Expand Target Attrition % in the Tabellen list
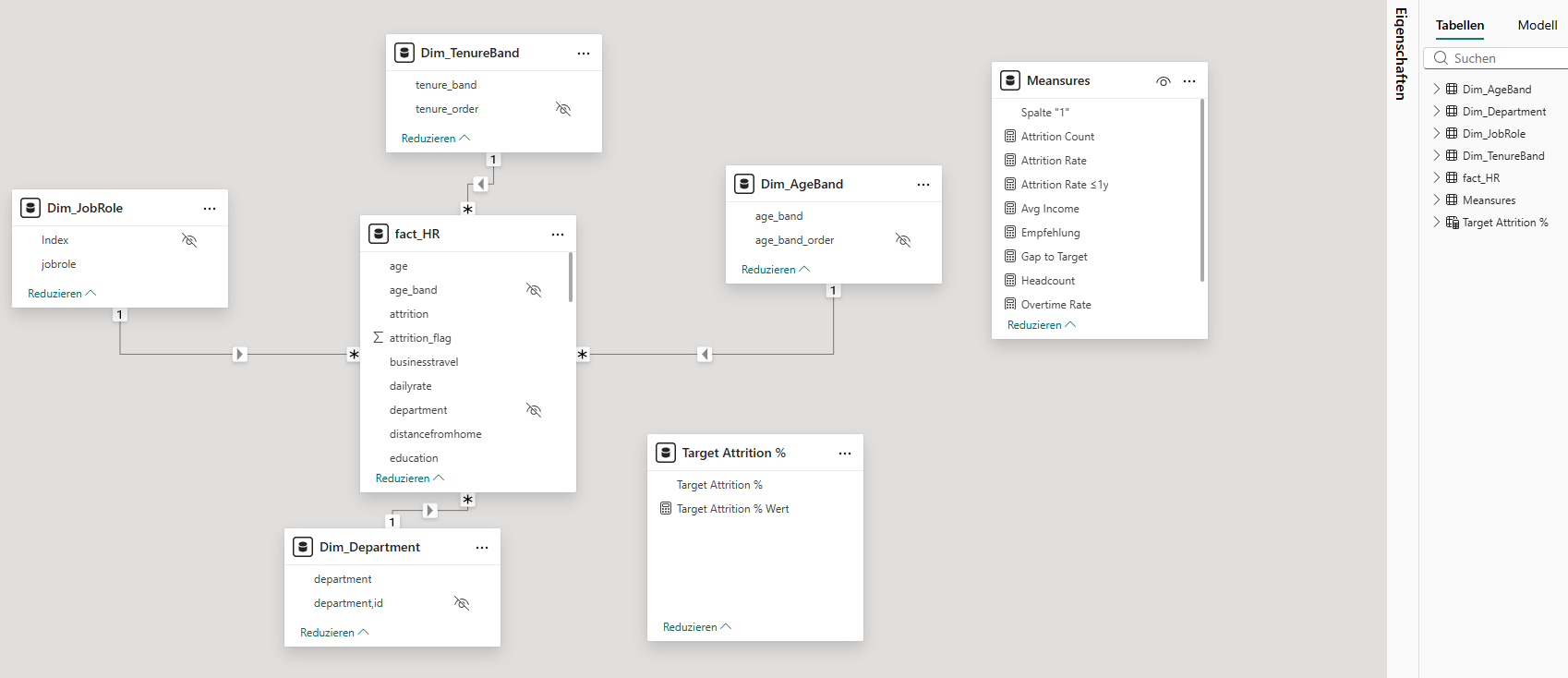Image resolution: width=1568 pixels, height=678 pixels. (x=1437, y=223)
